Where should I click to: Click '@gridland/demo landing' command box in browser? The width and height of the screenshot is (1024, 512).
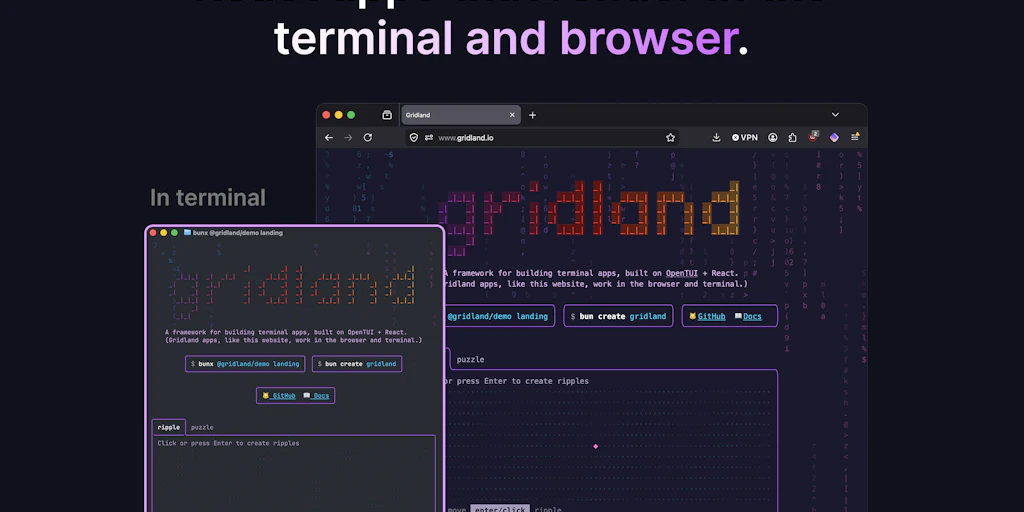tap(500, 316)
